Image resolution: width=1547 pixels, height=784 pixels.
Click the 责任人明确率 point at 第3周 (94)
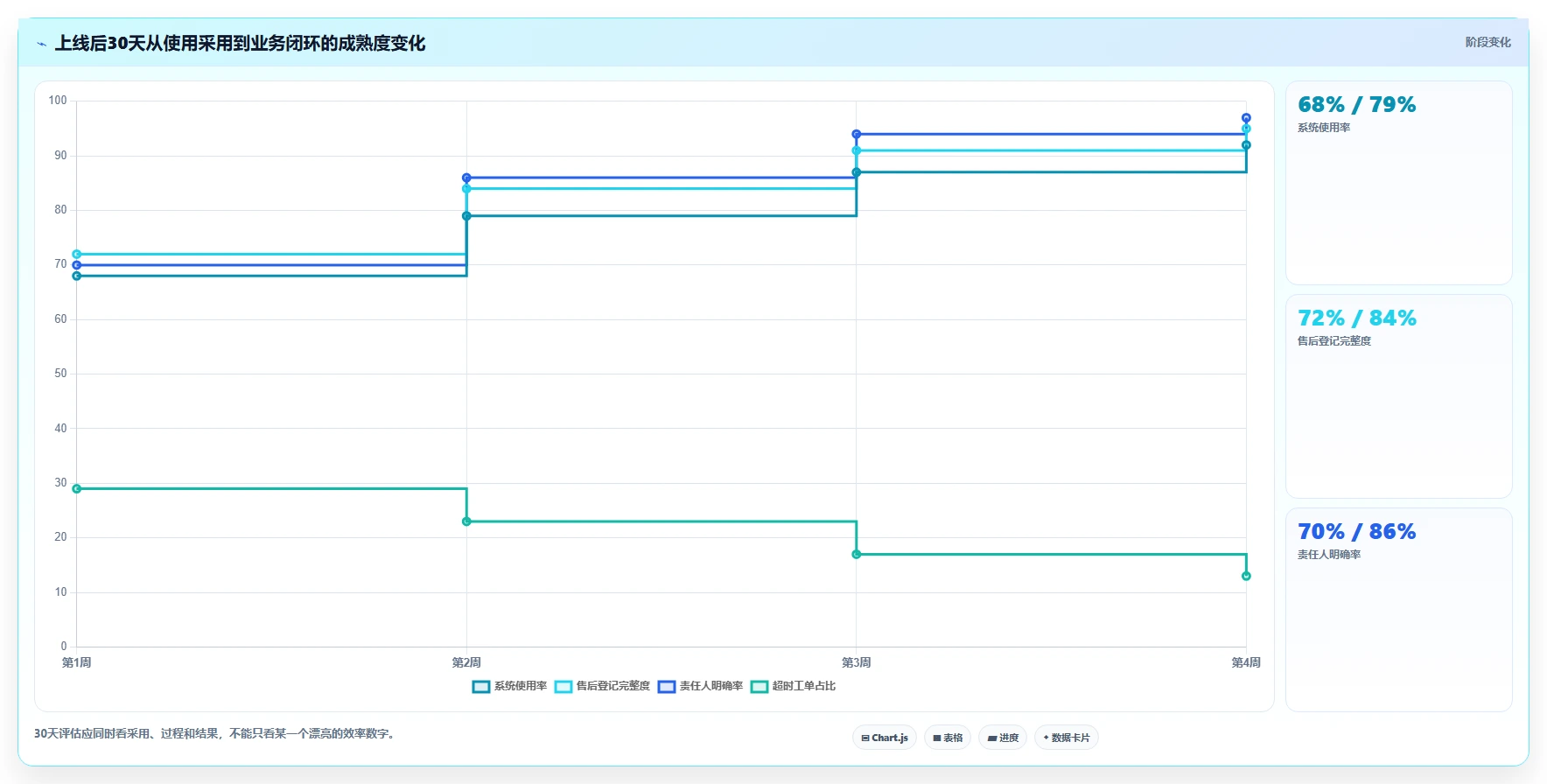(857, 134)
